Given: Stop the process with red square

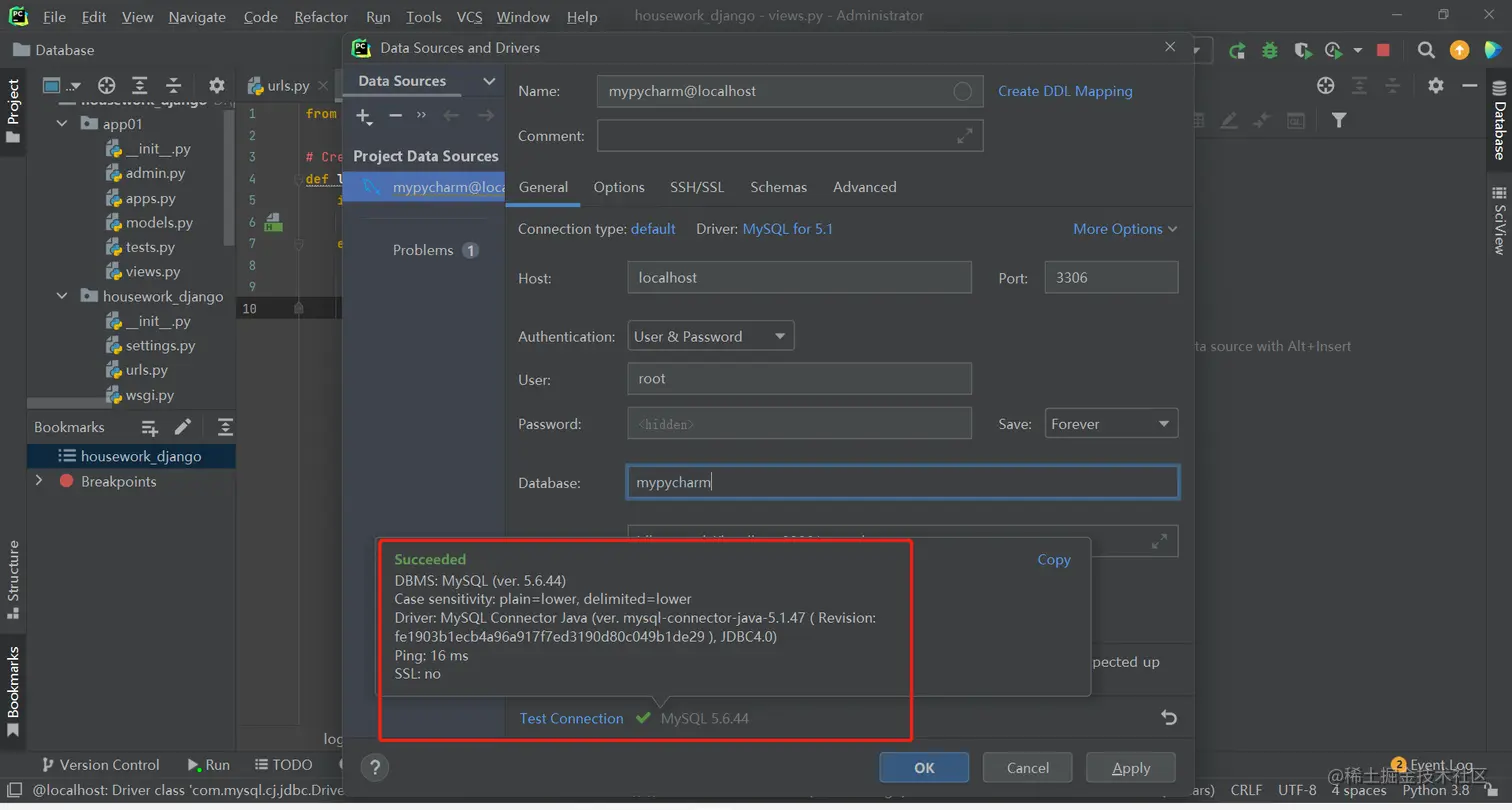Looking at the screenshot, I should click(1383, 50).
